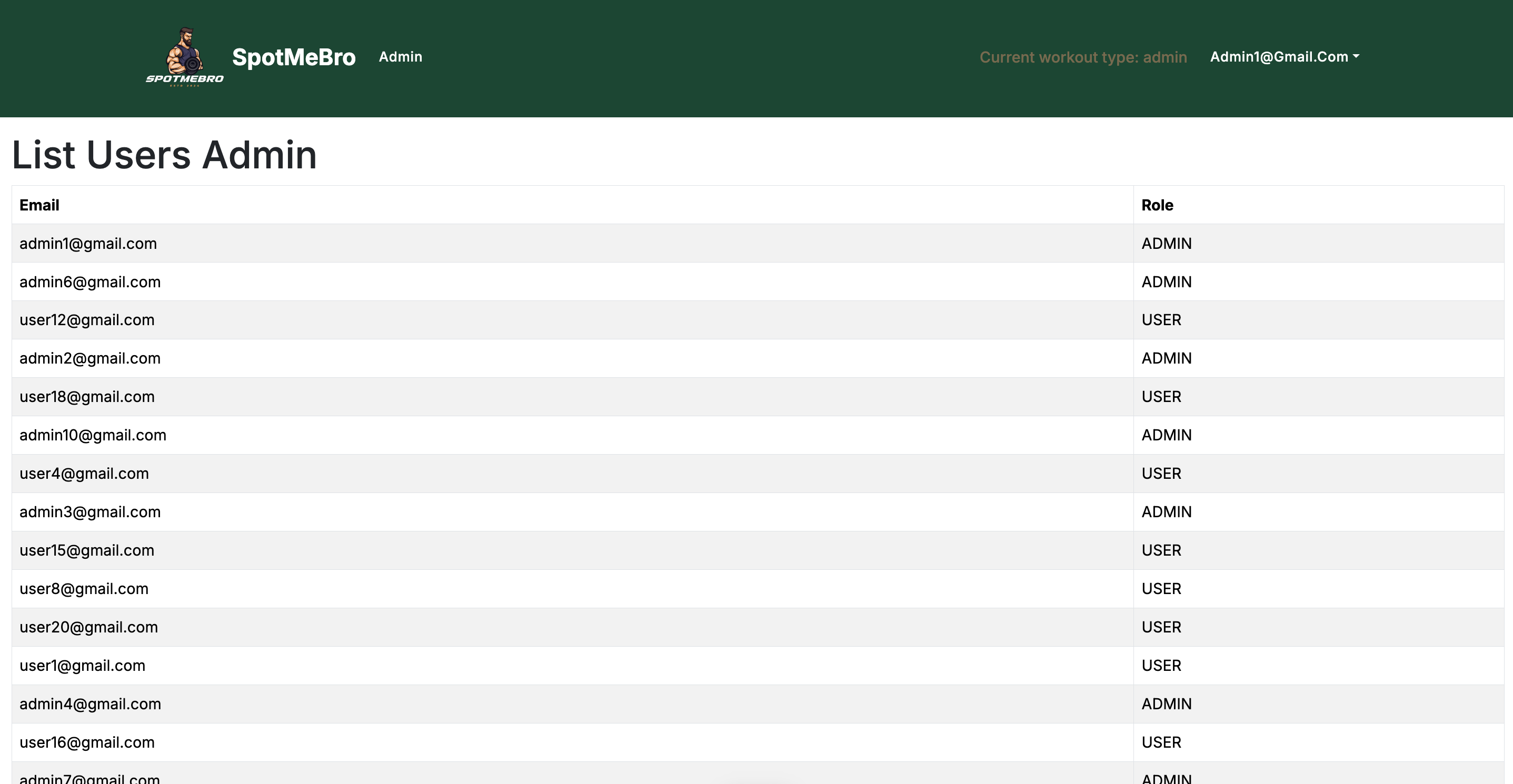Click the user18@gmail.com row
The image size is (1513, 784).
(87, 397)
